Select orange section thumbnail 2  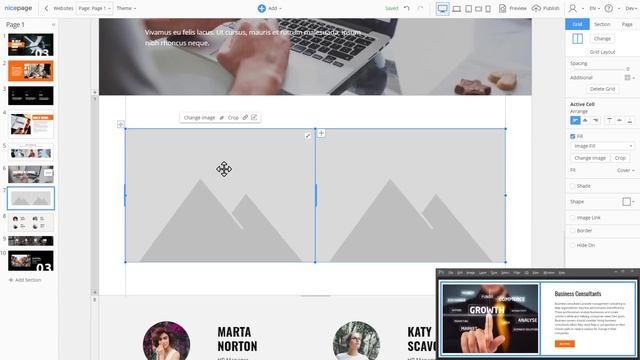click(31, 71)
